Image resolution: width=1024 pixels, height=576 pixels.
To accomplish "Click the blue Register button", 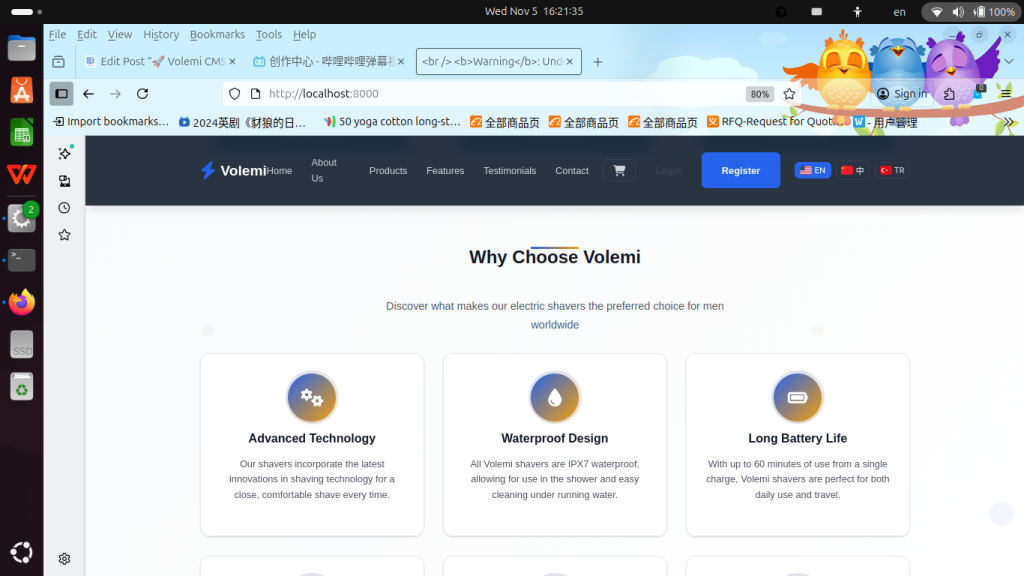I will 740,170.
